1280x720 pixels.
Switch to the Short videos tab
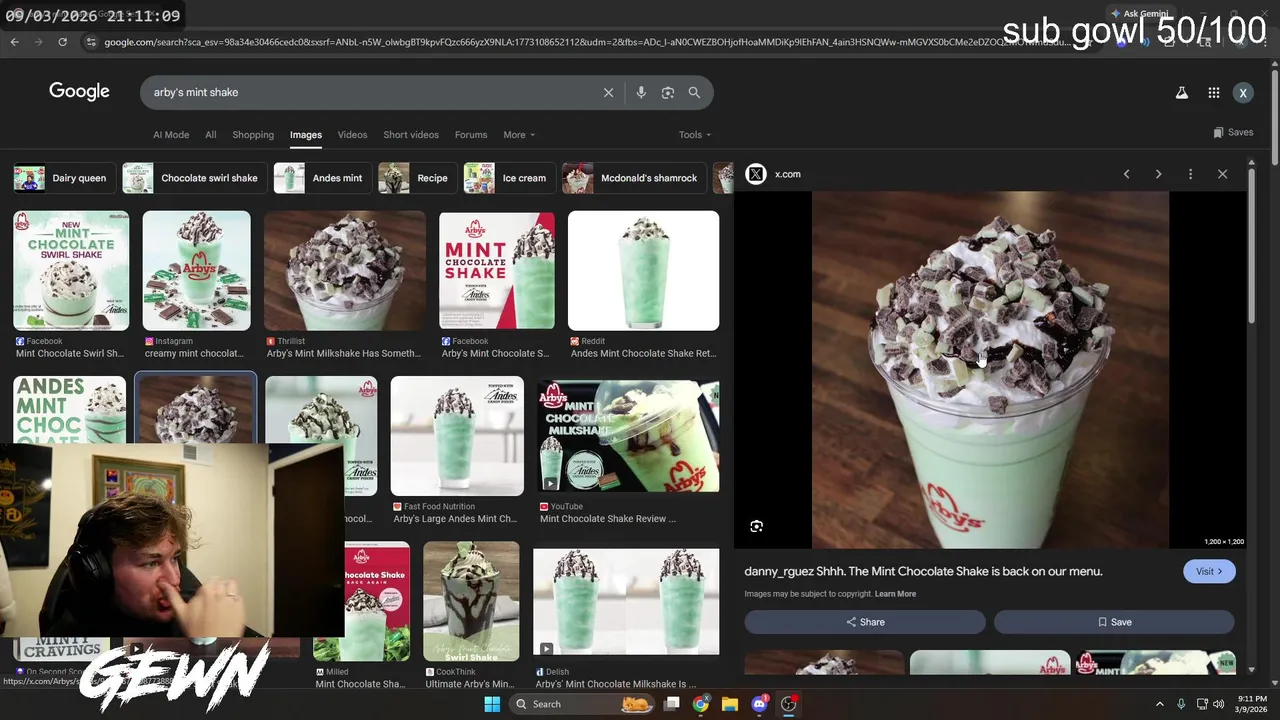pyautogui.click(x=411, y=135)
